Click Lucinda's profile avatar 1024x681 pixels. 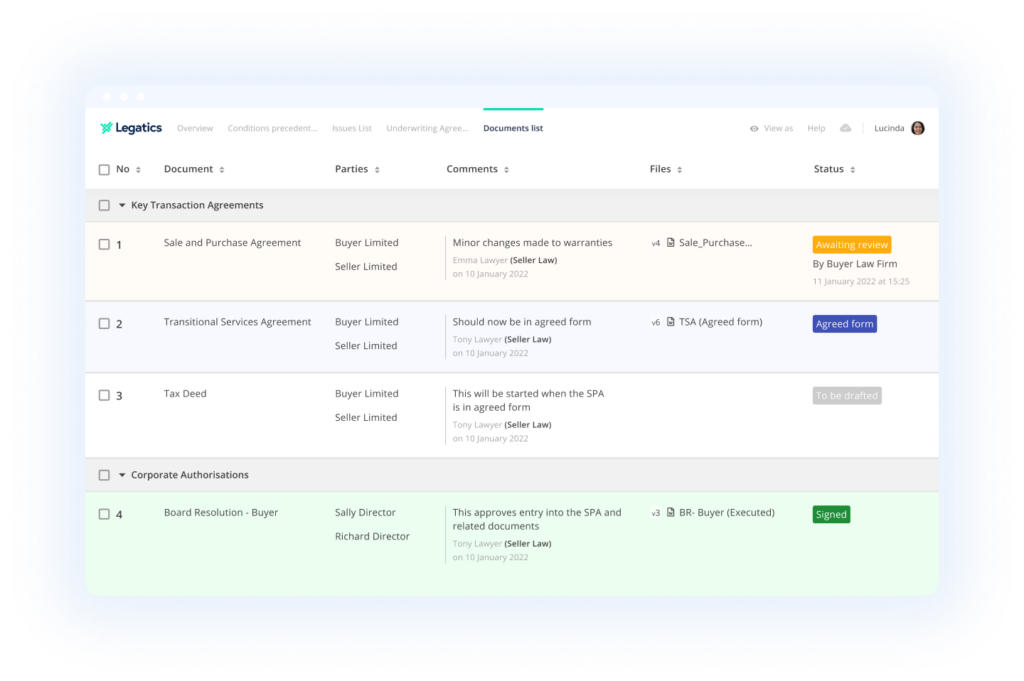(x=918, y=128)
